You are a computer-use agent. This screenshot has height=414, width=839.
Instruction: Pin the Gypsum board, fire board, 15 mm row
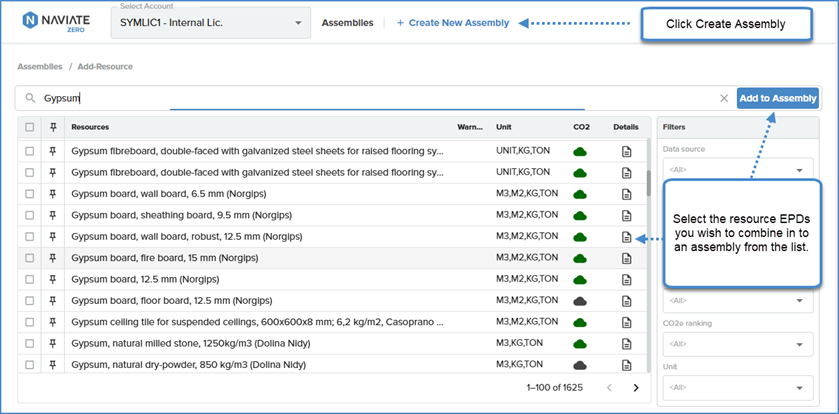point(52,258)
